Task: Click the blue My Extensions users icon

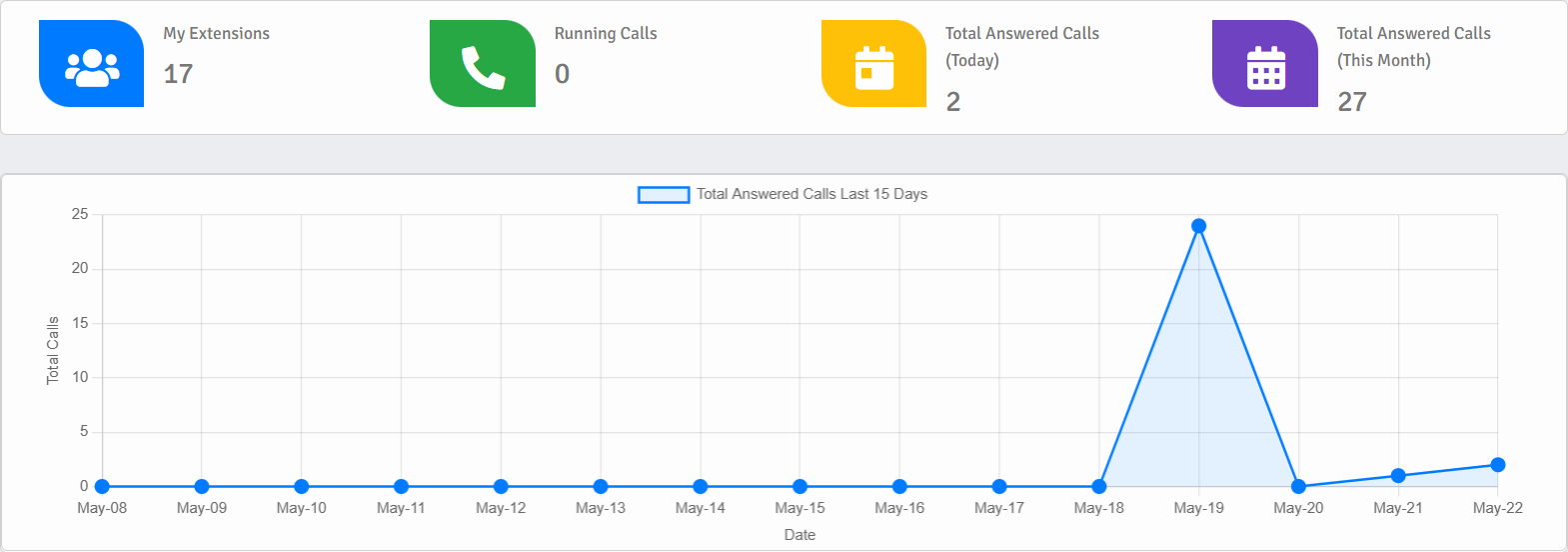Action: [92, 65]
